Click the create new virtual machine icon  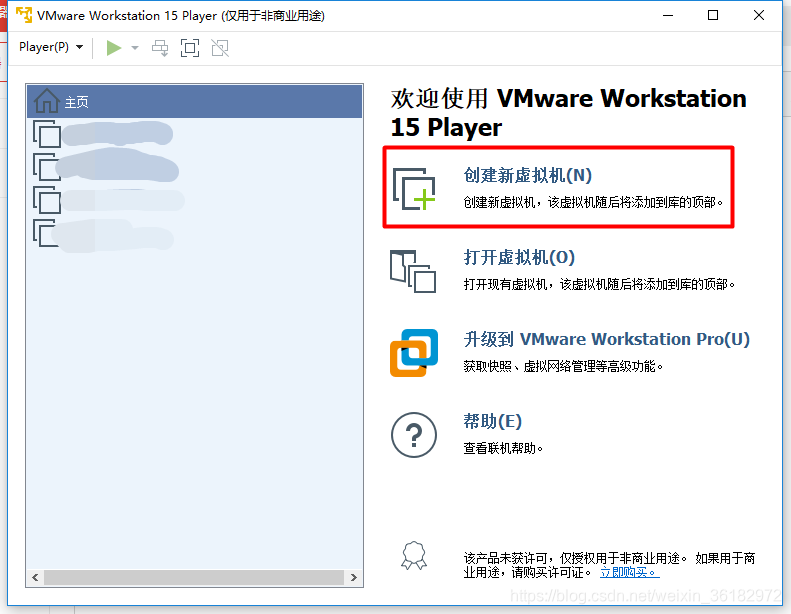[414, 189]
